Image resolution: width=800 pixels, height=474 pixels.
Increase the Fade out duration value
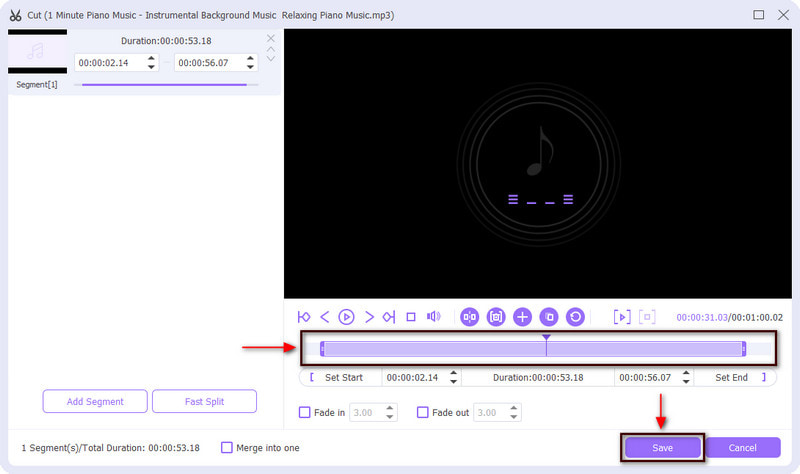(x=514, y=408)
